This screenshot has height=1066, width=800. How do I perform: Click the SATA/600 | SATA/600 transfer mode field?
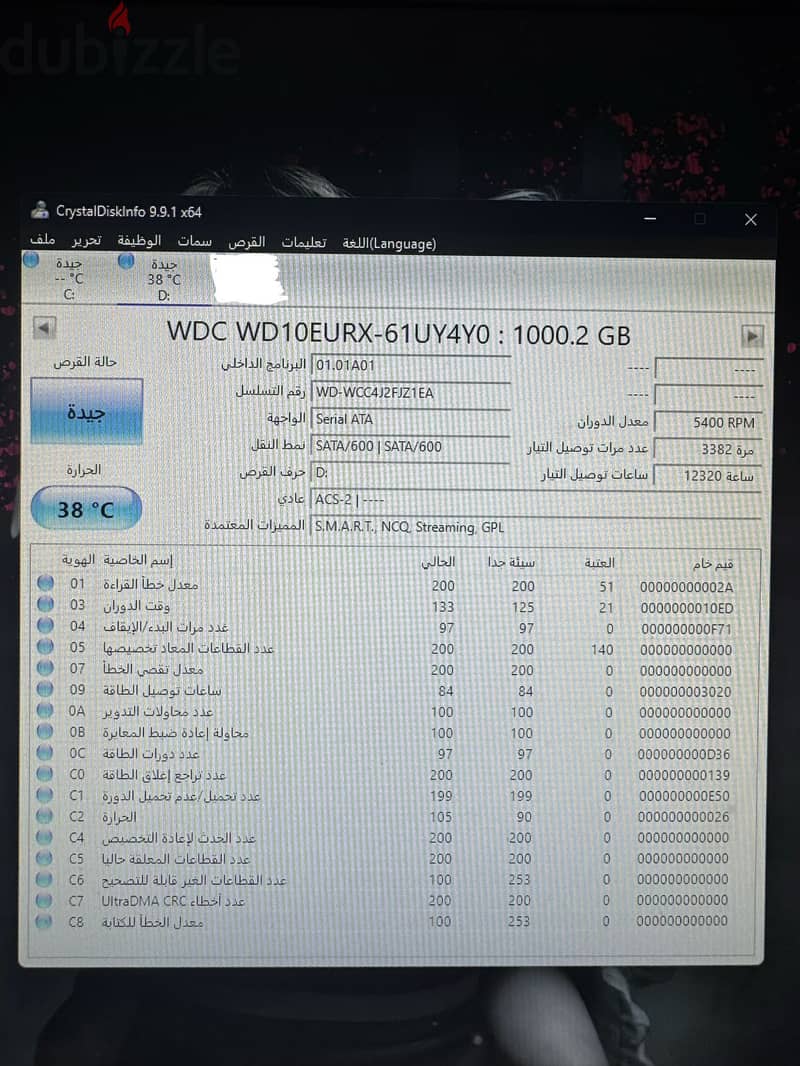coord(411,447)
